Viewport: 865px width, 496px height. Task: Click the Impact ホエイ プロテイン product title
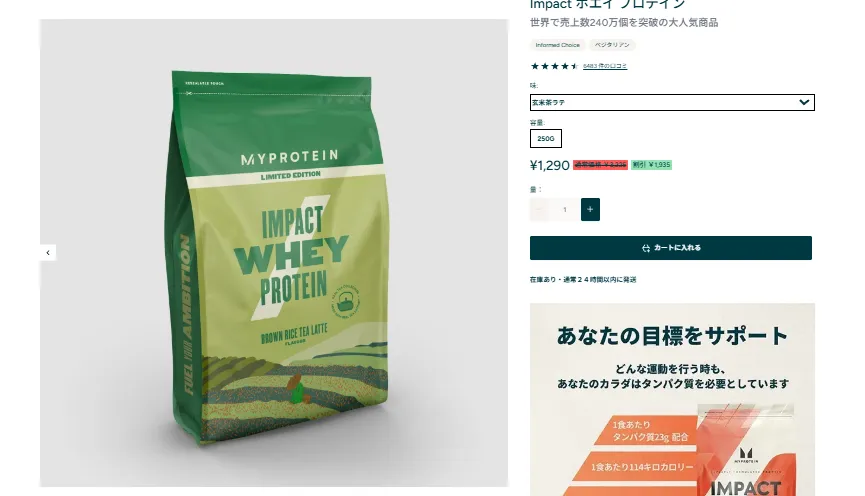[x=607, y=4]
